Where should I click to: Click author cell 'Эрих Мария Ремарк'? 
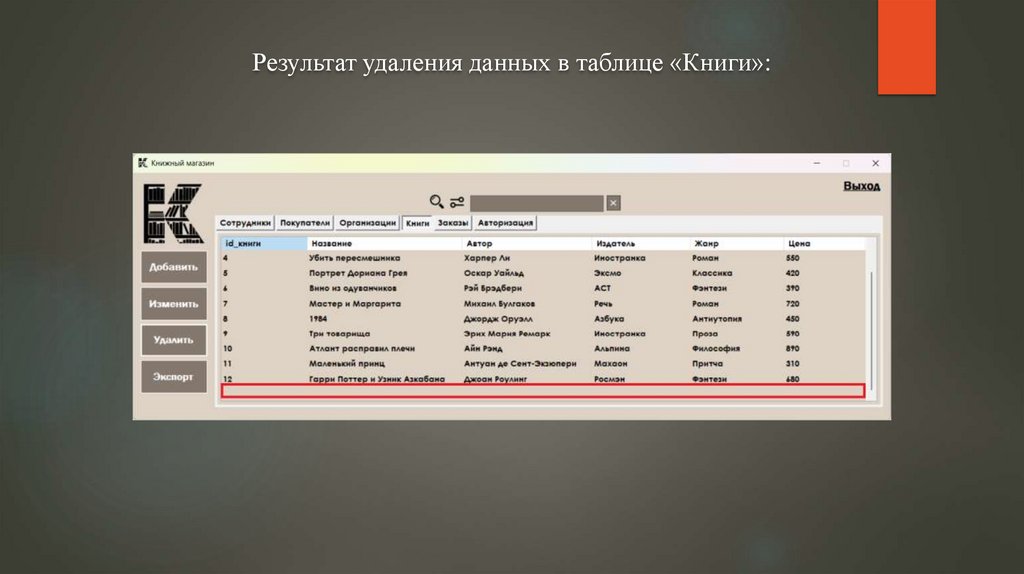coord(507,334)
